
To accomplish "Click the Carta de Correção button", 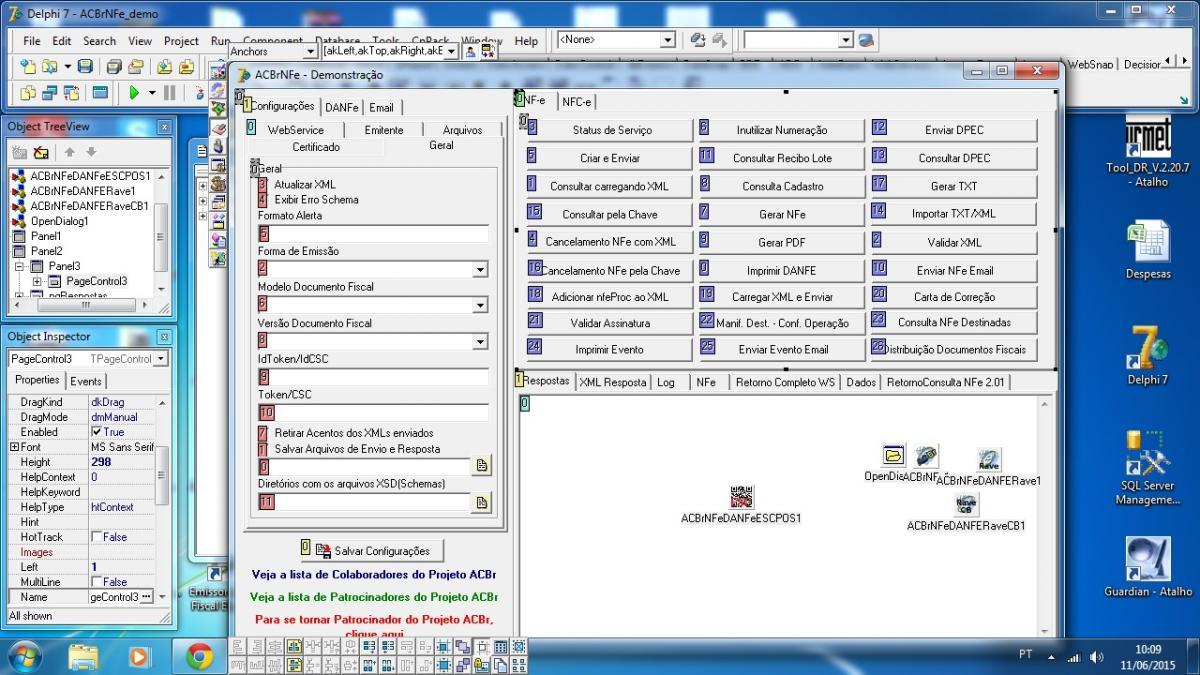I will 955,297.
